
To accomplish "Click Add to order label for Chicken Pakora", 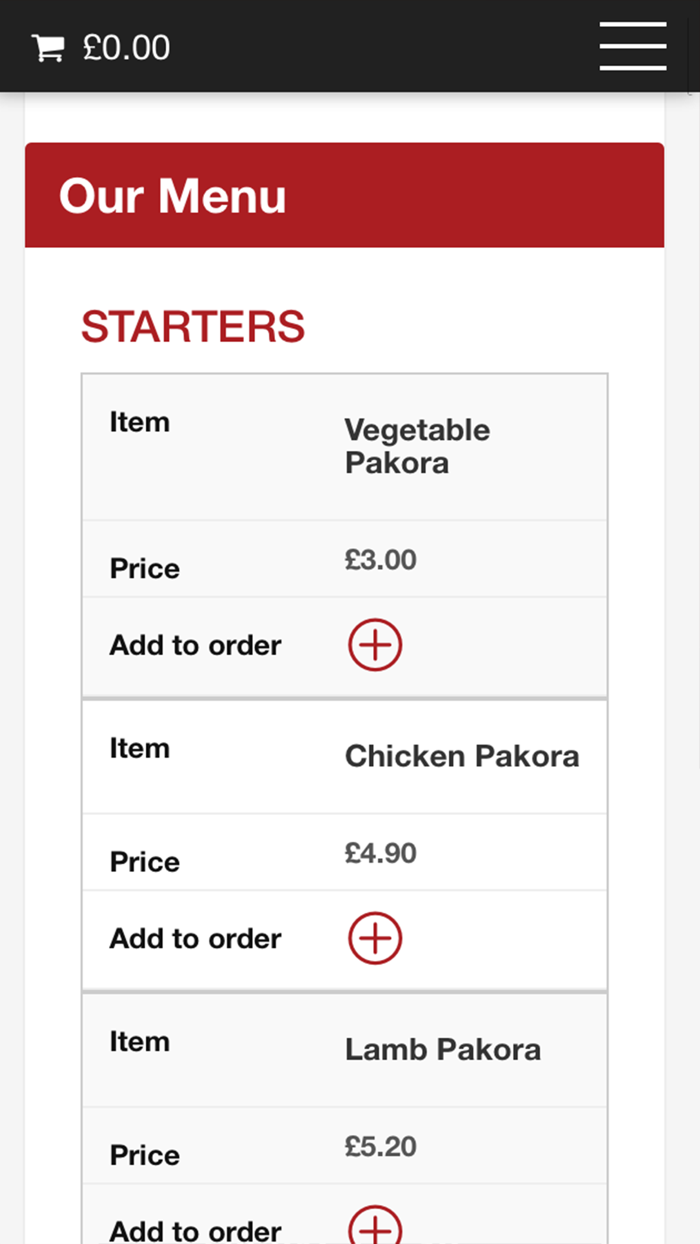I will [195, 939].
